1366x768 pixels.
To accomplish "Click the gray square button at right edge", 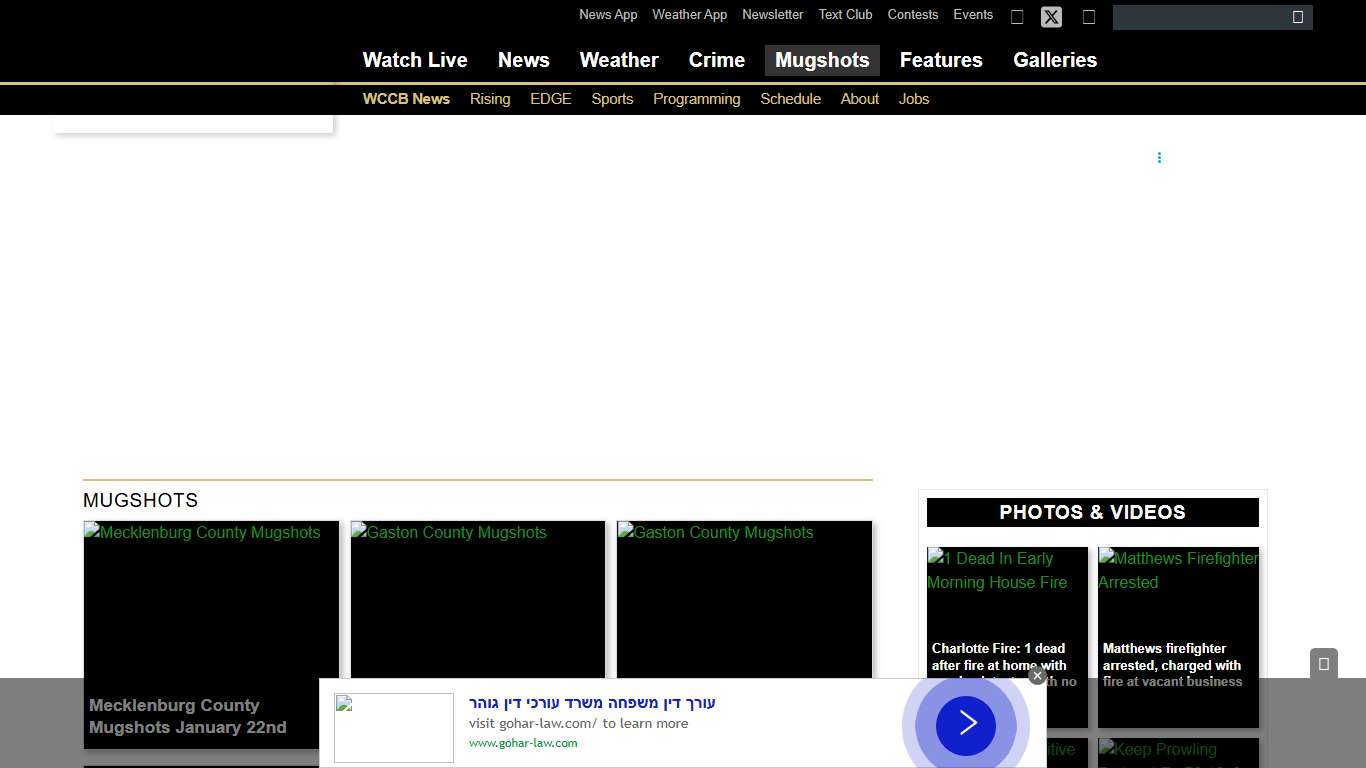I will point(1323,664).
